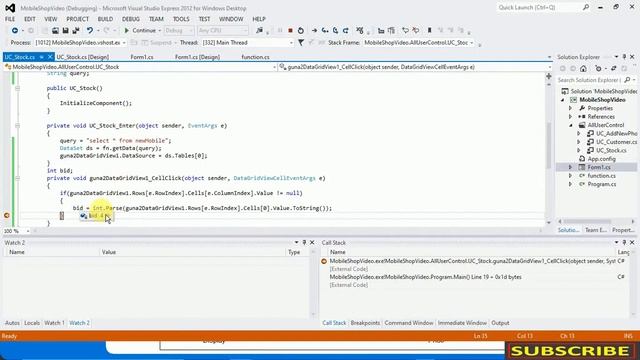The image size is (640, 360).
Task: Switch to the Immediate Window tab
Action: pyautogui.click(x=462, y=323)
